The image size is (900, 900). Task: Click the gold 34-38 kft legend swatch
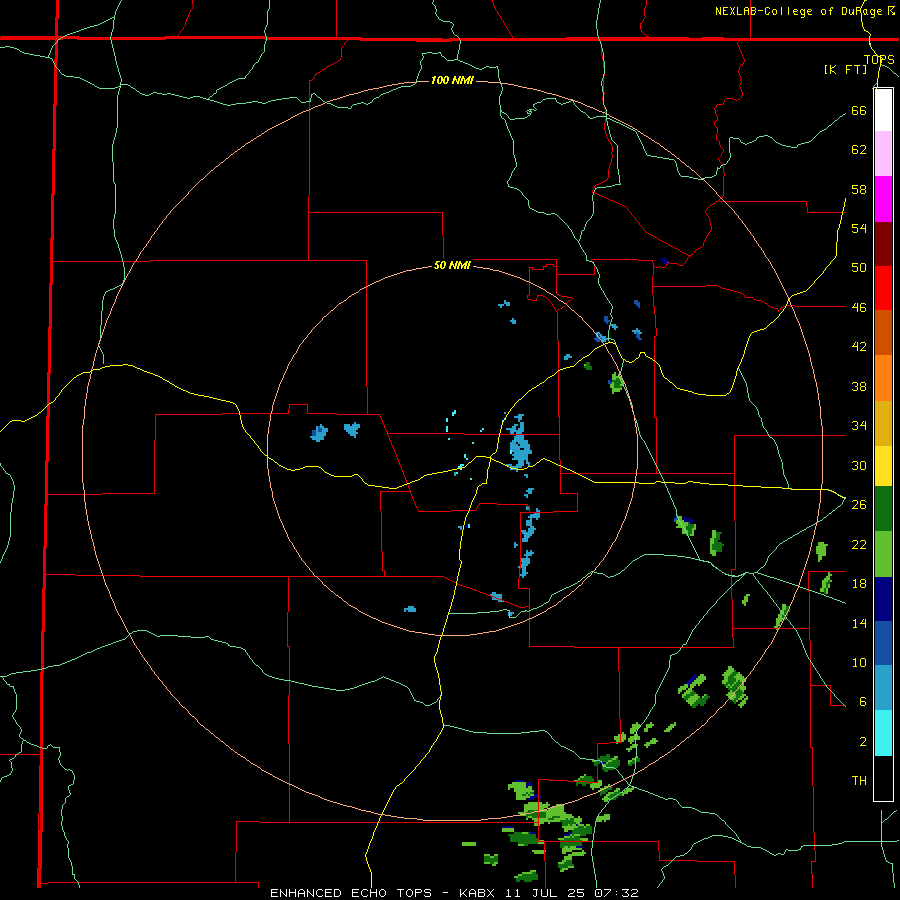pos(883,423)
